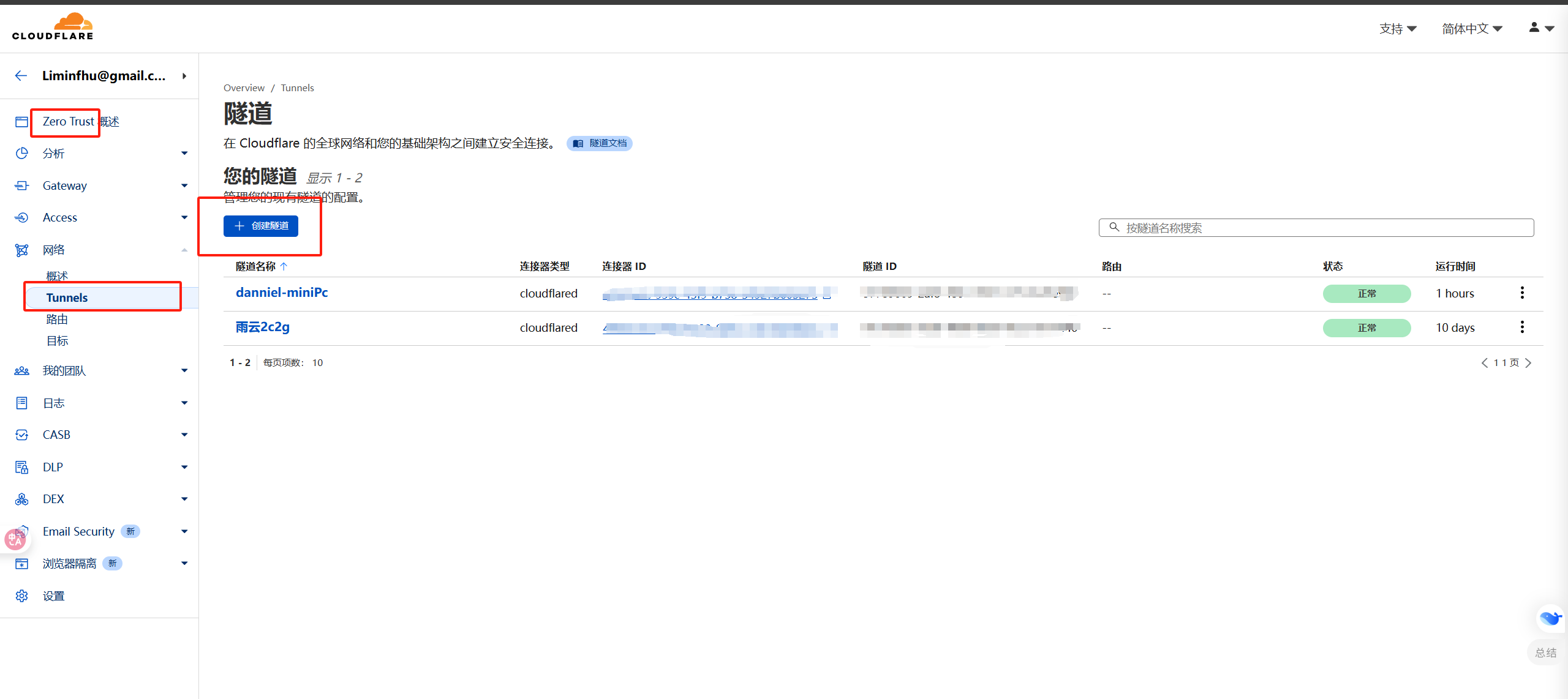
Task: Click copy icon next to danniel-miniPc connector ID
Action: click(827, 294)
